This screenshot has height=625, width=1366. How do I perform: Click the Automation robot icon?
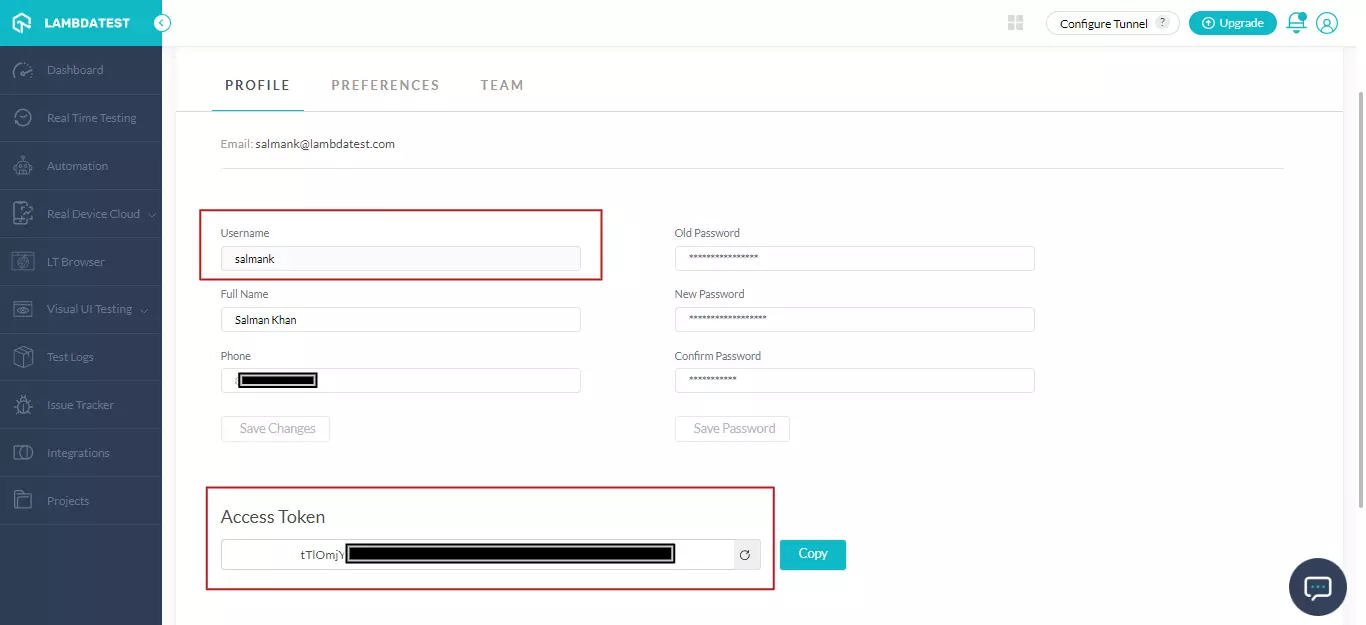pos(23,167)
